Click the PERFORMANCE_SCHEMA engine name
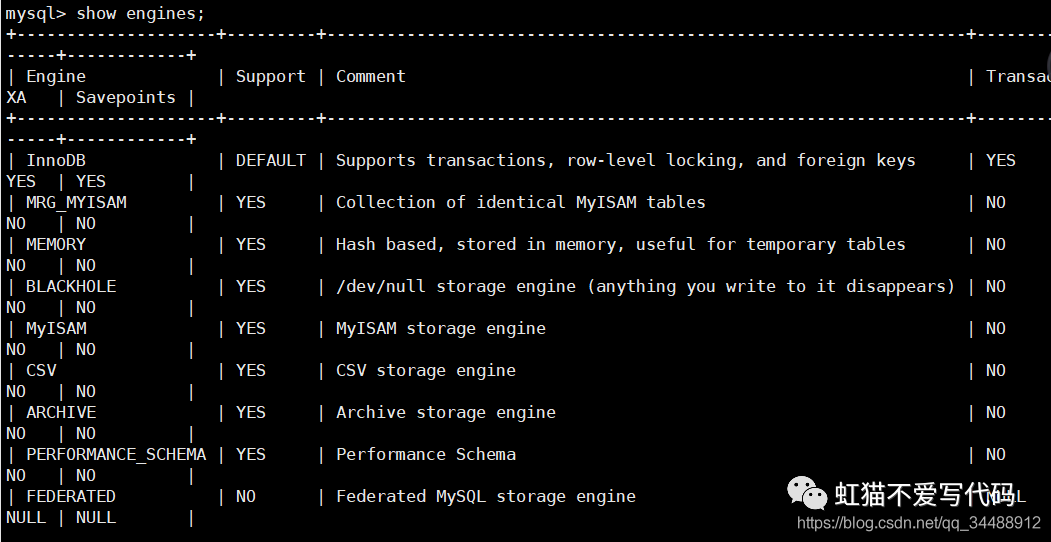This screenshot has width=1051, height=542. pos(116,455)
